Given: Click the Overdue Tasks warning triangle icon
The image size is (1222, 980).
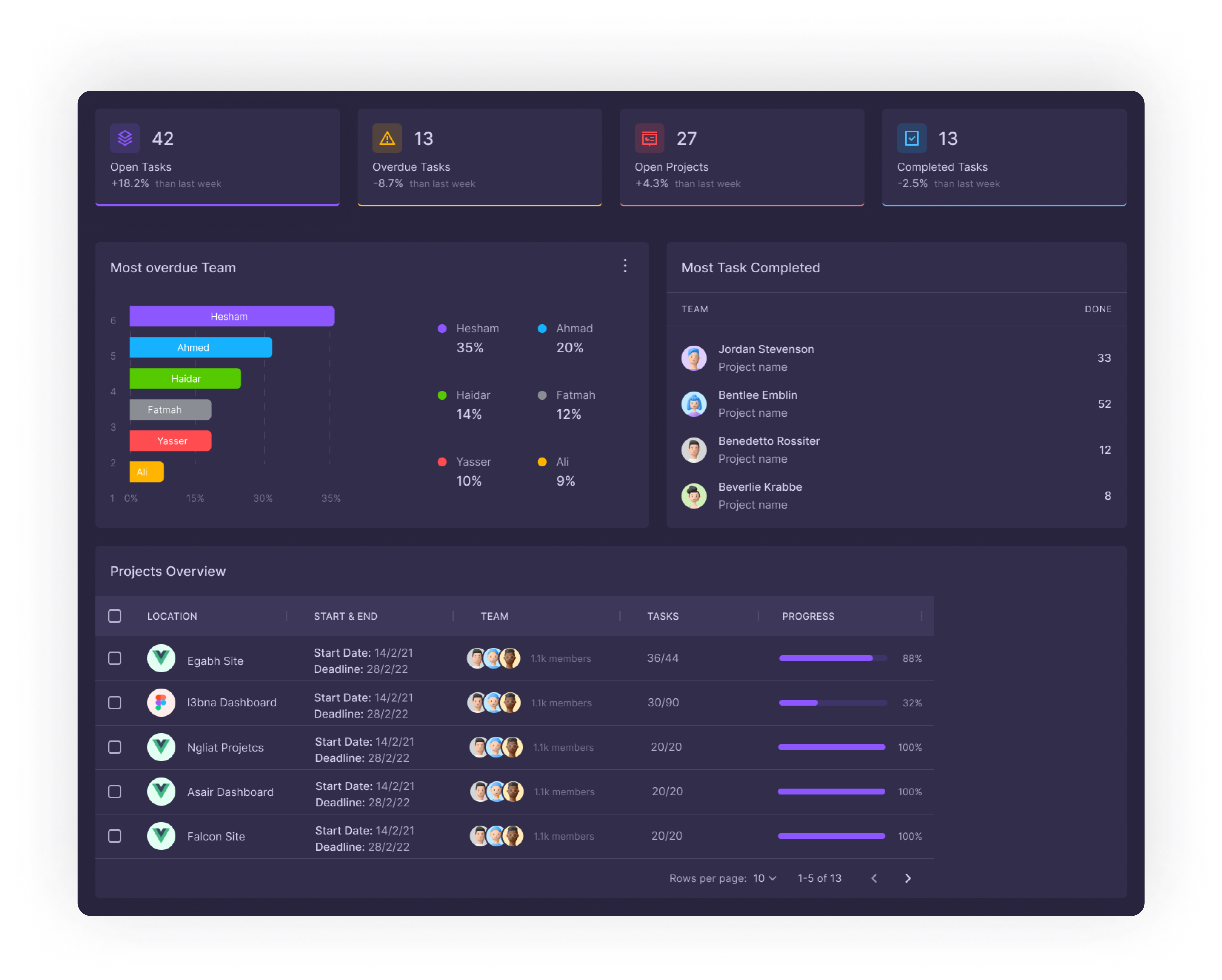Looking at the screenshot, I should click(387, 138).
